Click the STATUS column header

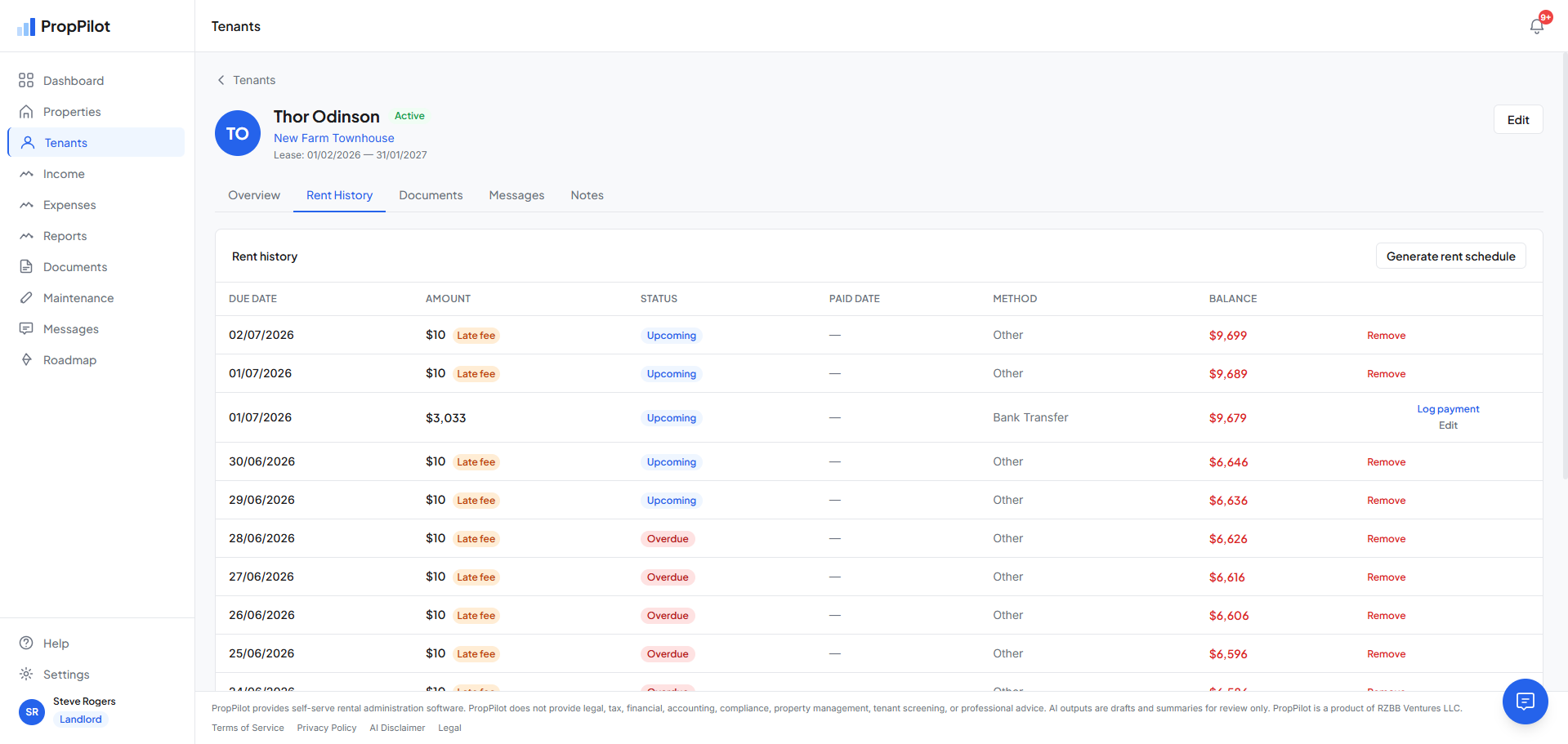click(659, 299)
